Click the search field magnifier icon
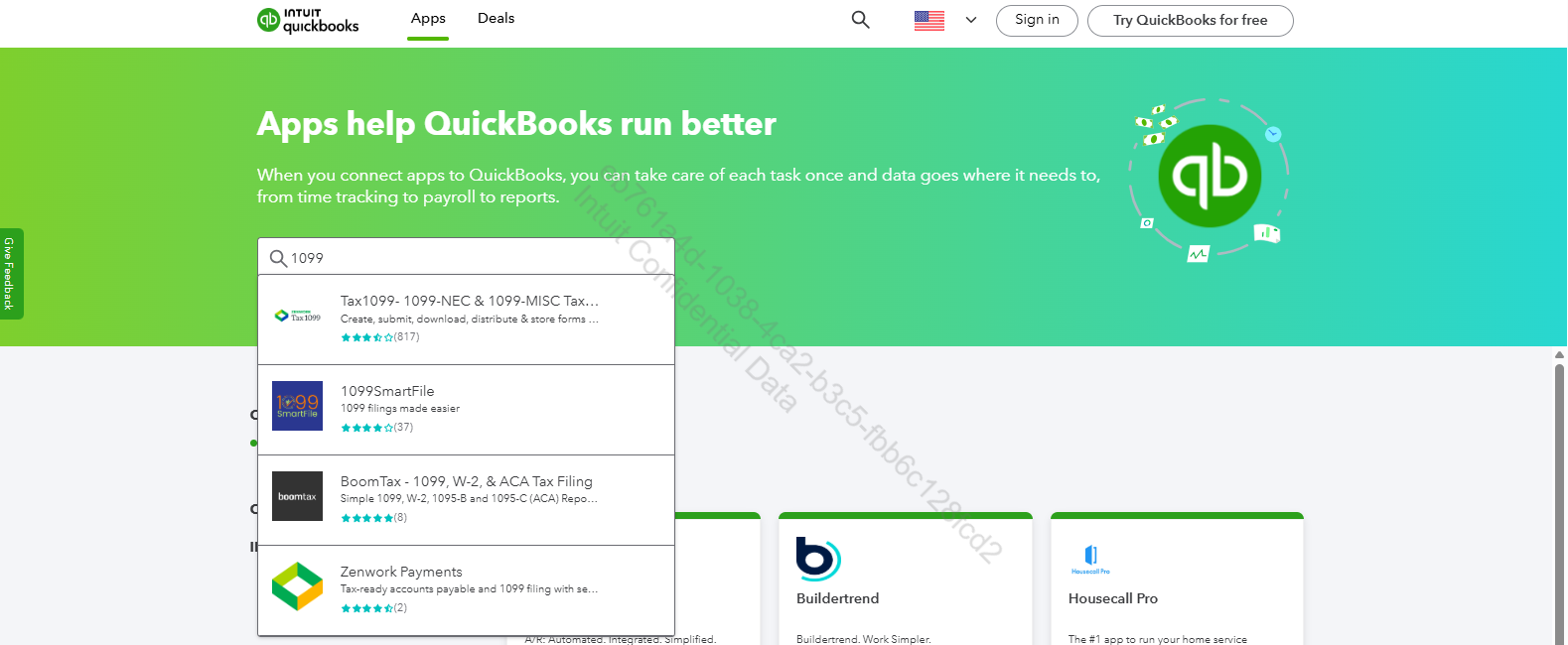 point(278,258)
